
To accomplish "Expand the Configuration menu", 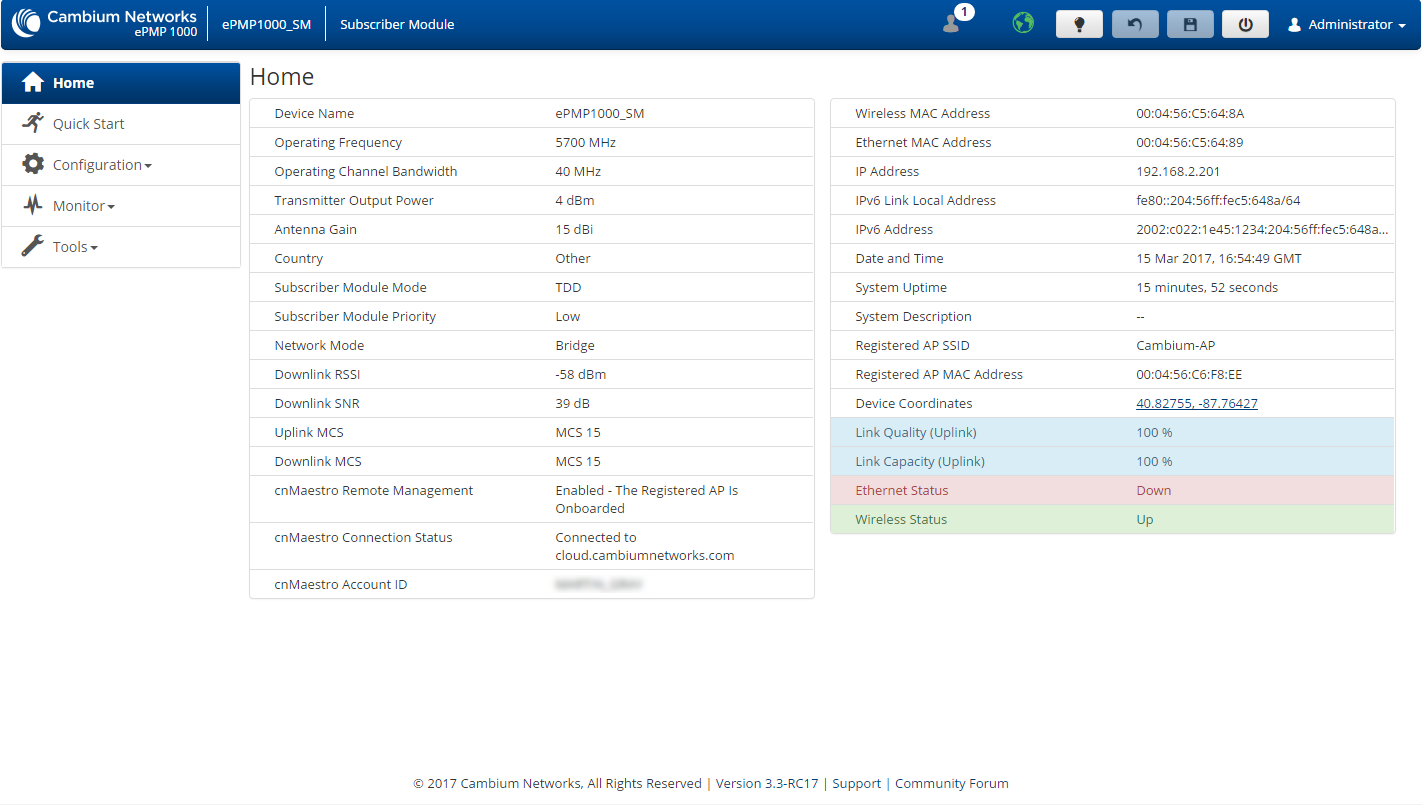I will point(121,165).
